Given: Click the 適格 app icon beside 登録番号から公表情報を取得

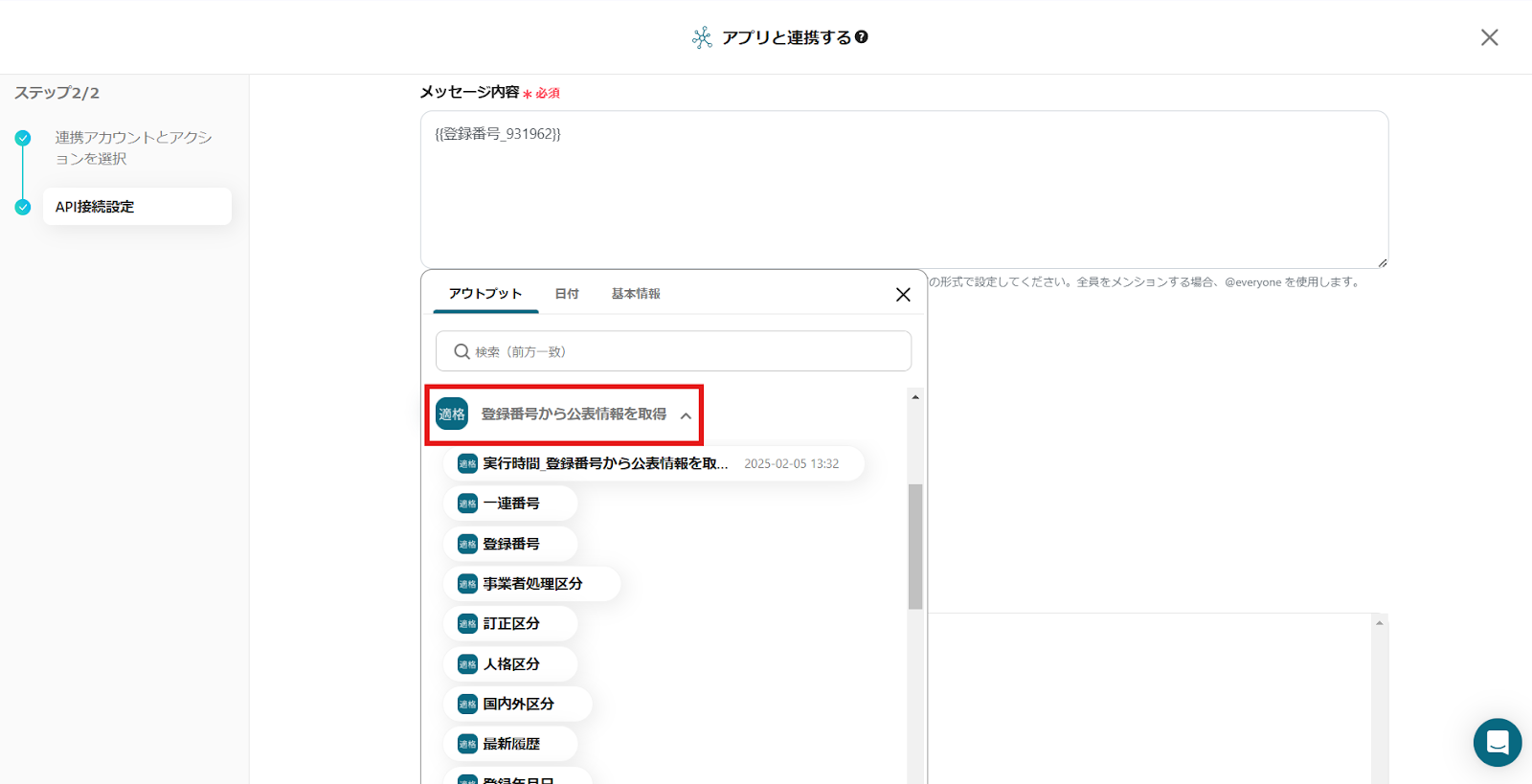Looking at the screenshot, I should click(x=452, y=414).
